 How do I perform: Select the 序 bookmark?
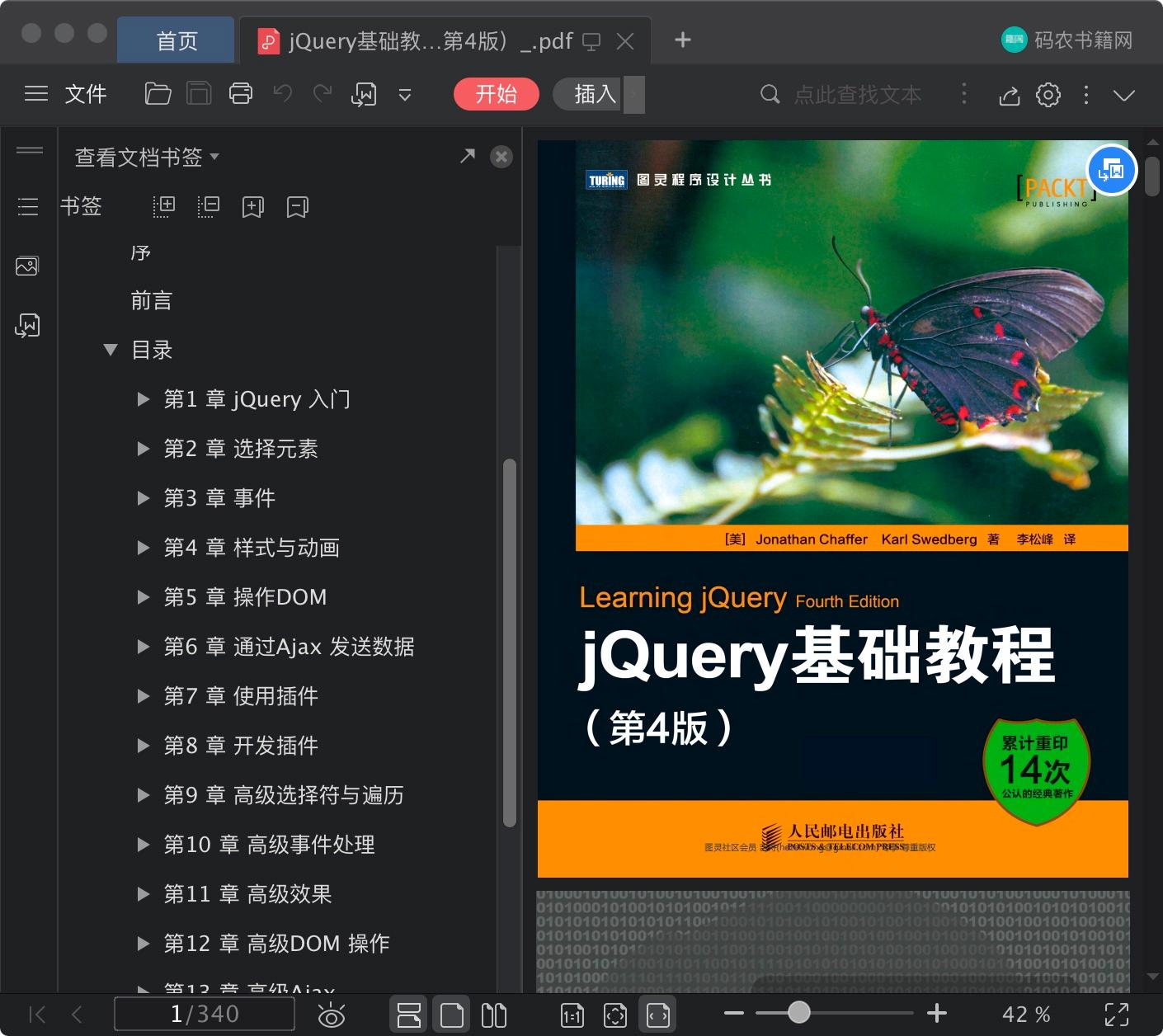coord(140,252)
